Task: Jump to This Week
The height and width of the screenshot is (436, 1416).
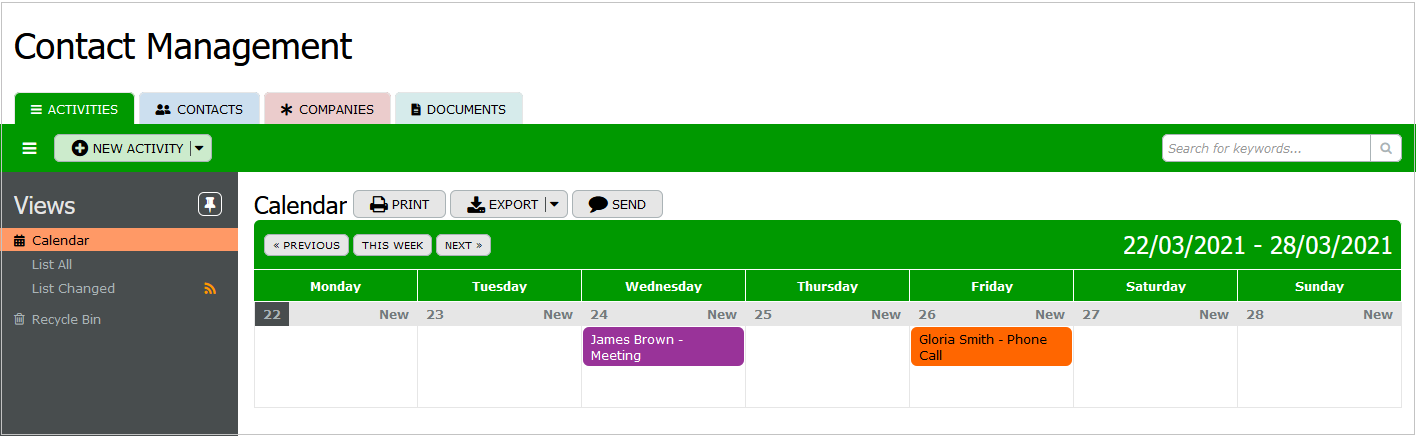Action: (x=392, y=245)
